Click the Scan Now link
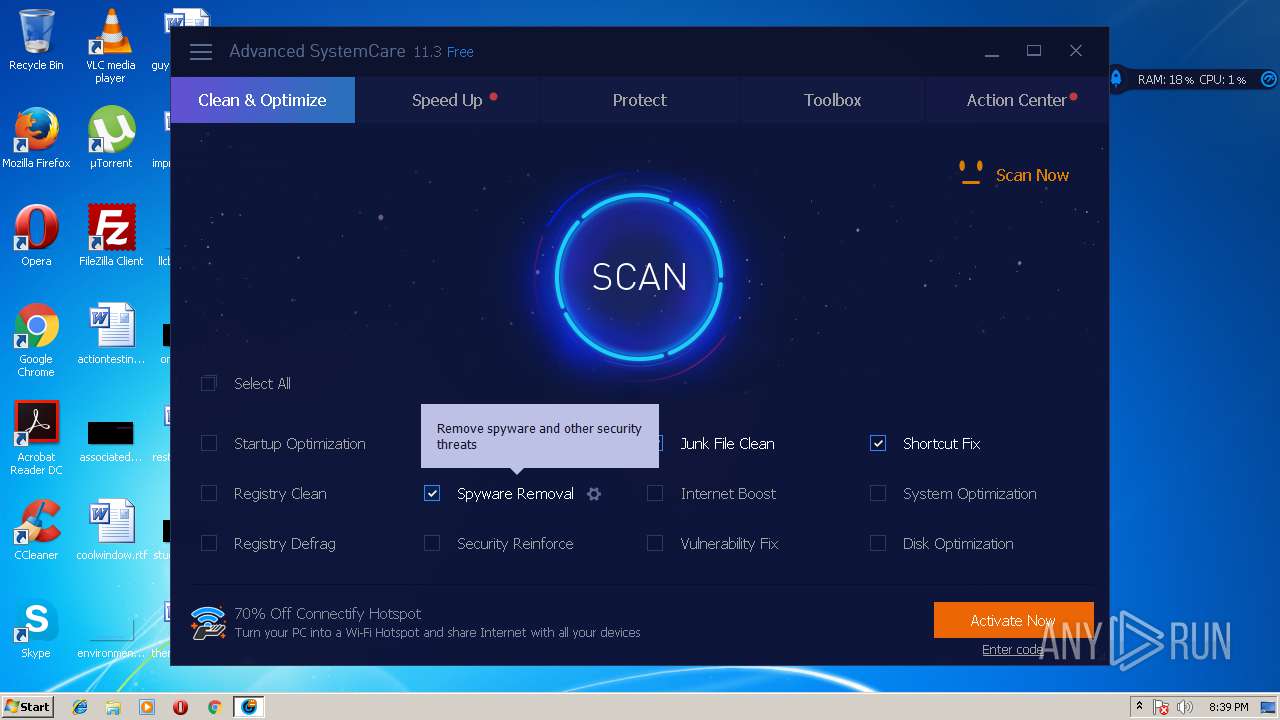This screenshot has width=1280, height=720. 1032,175
